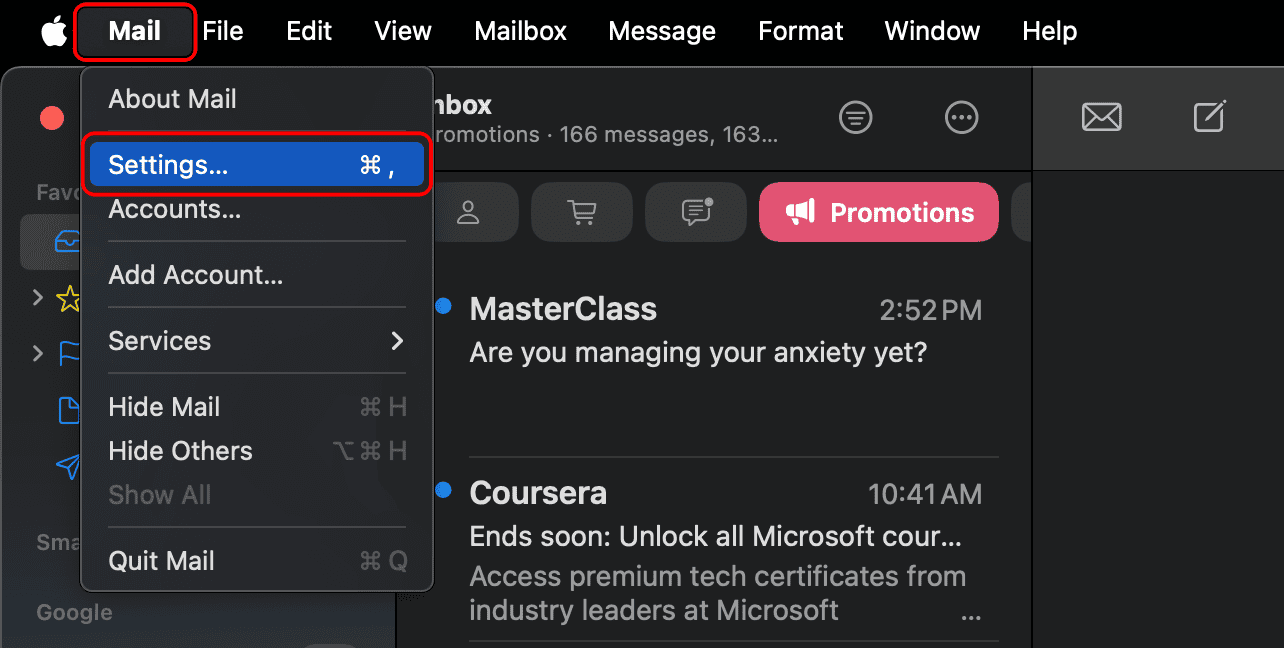The height and width of the screenshot is (648, 1284).
Task: Open the Apple menu
Action: [x=54, y=31]
